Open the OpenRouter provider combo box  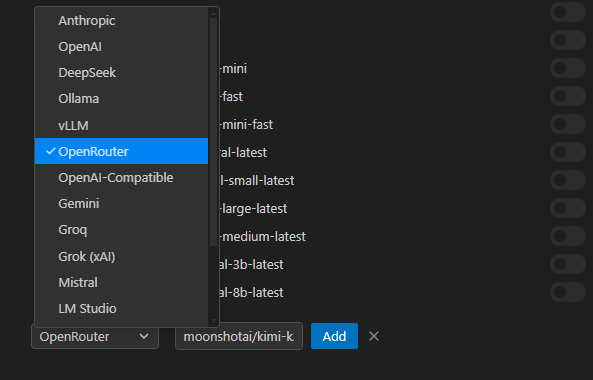[95, 336]
